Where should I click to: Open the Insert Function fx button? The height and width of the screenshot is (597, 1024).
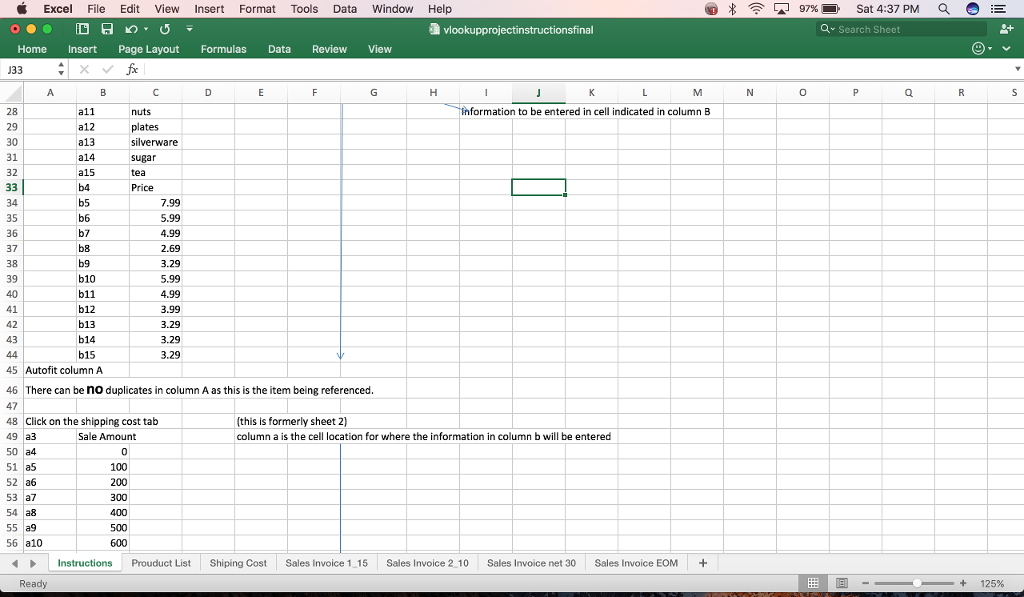[132, 69]
